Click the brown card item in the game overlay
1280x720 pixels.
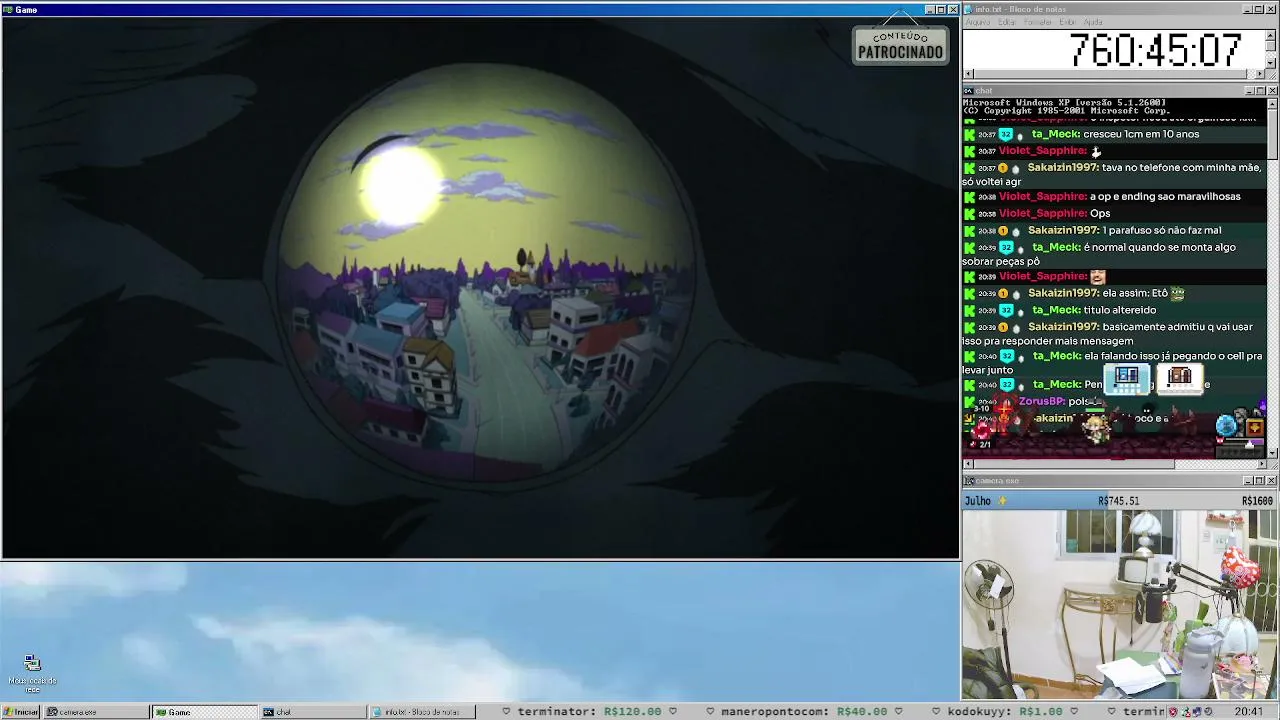click(1180, 378)
